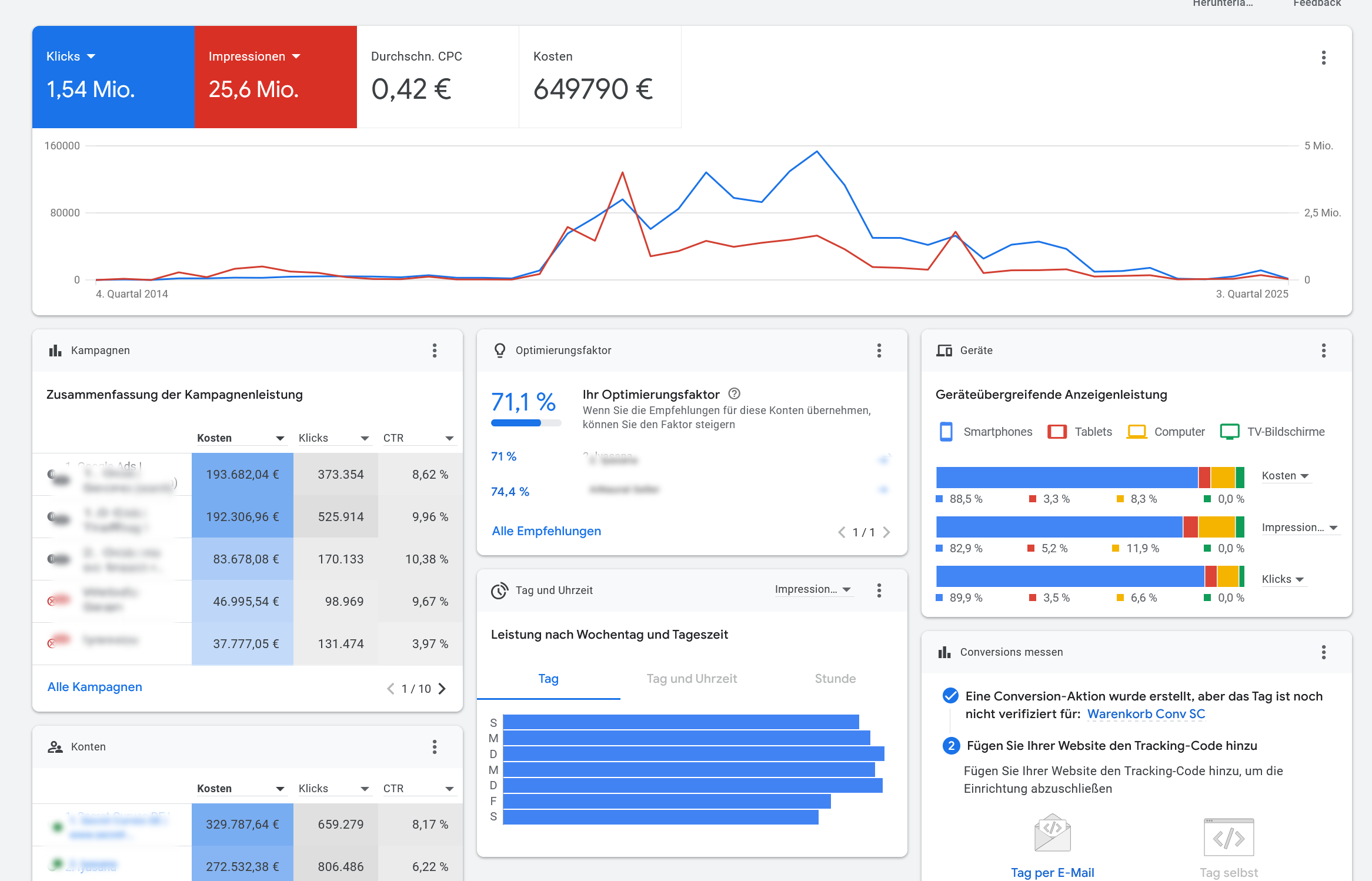The width and height of the screenshot is (1372, 881).
Task: Click the Kampagnen bar chart icon
Action: pos(55,351)
